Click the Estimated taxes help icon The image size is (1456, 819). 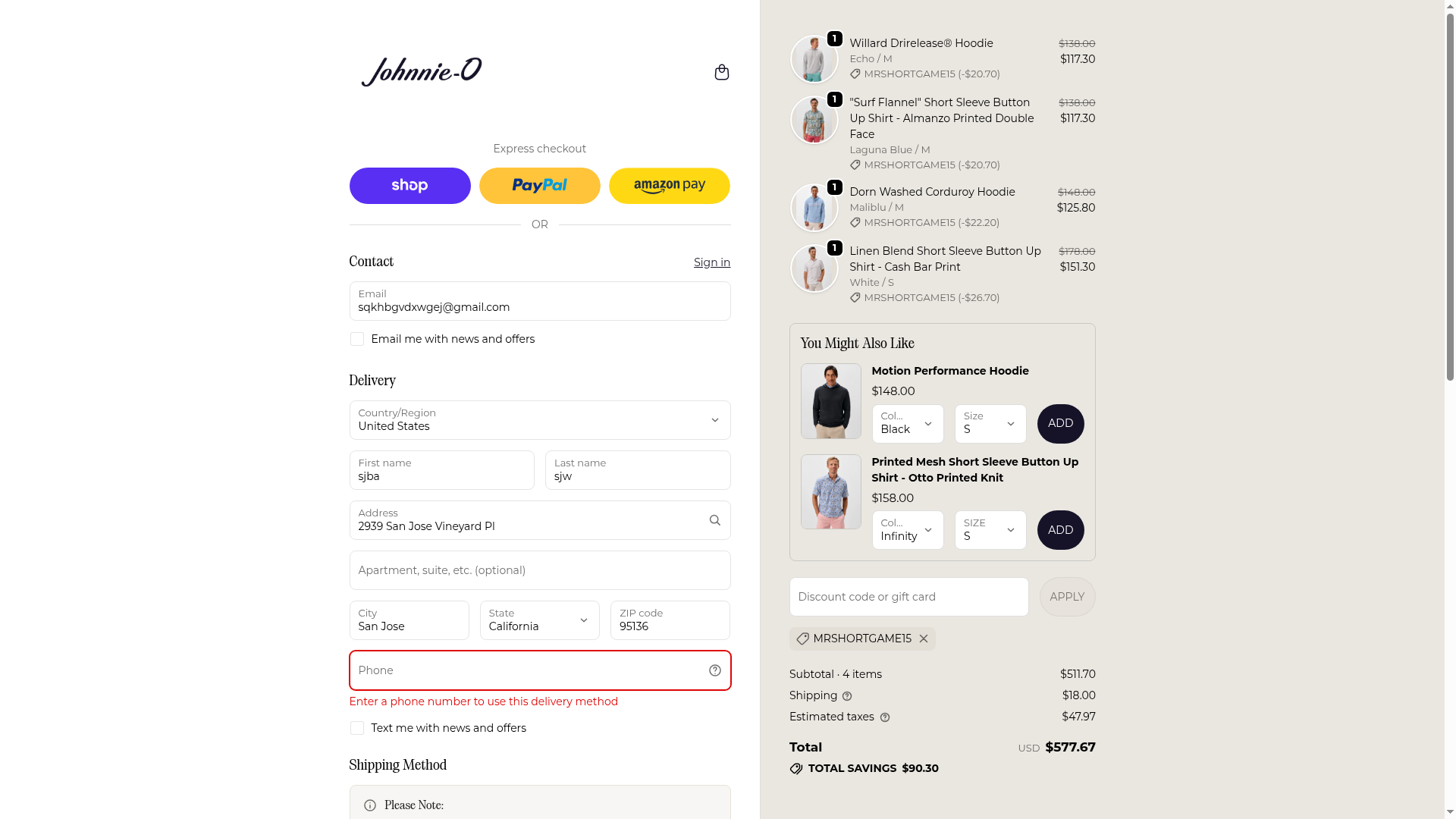(884, 717)
